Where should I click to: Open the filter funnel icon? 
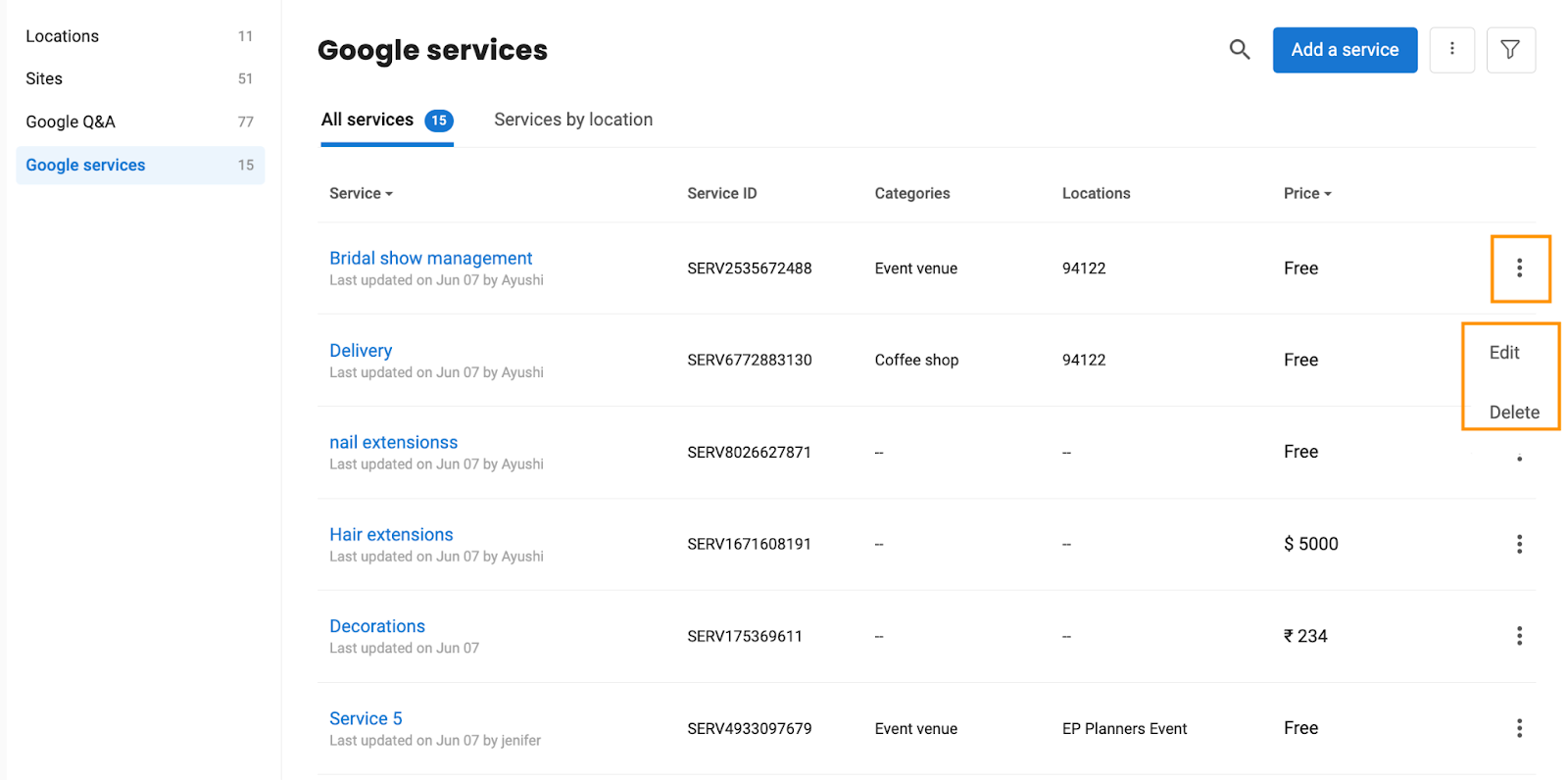click(1510, 49)
